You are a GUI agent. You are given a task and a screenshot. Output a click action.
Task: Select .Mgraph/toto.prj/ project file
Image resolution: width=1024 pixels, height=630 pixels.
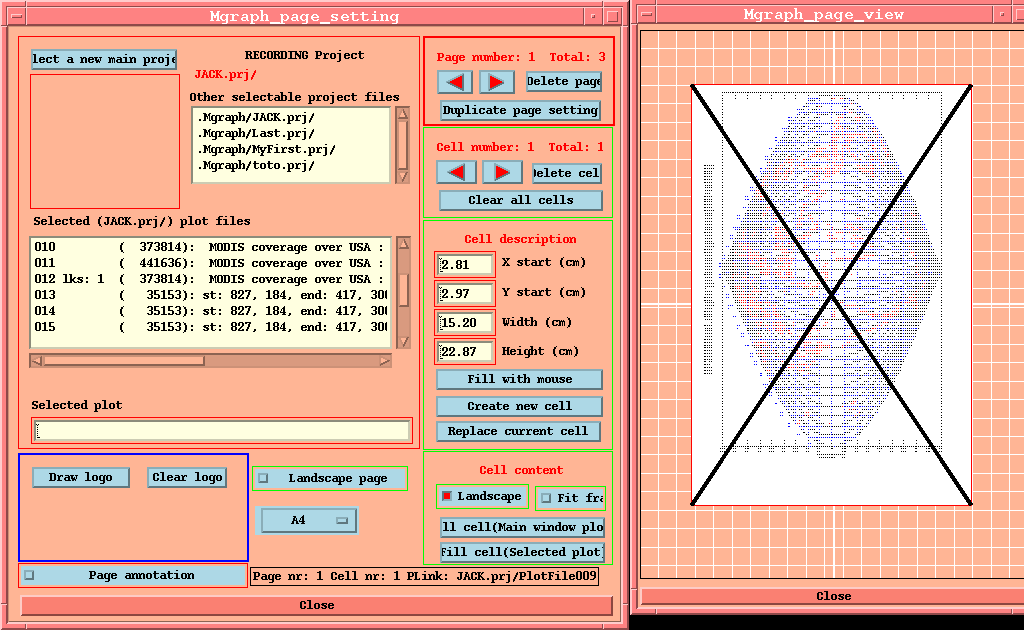[x=256, y=165]
